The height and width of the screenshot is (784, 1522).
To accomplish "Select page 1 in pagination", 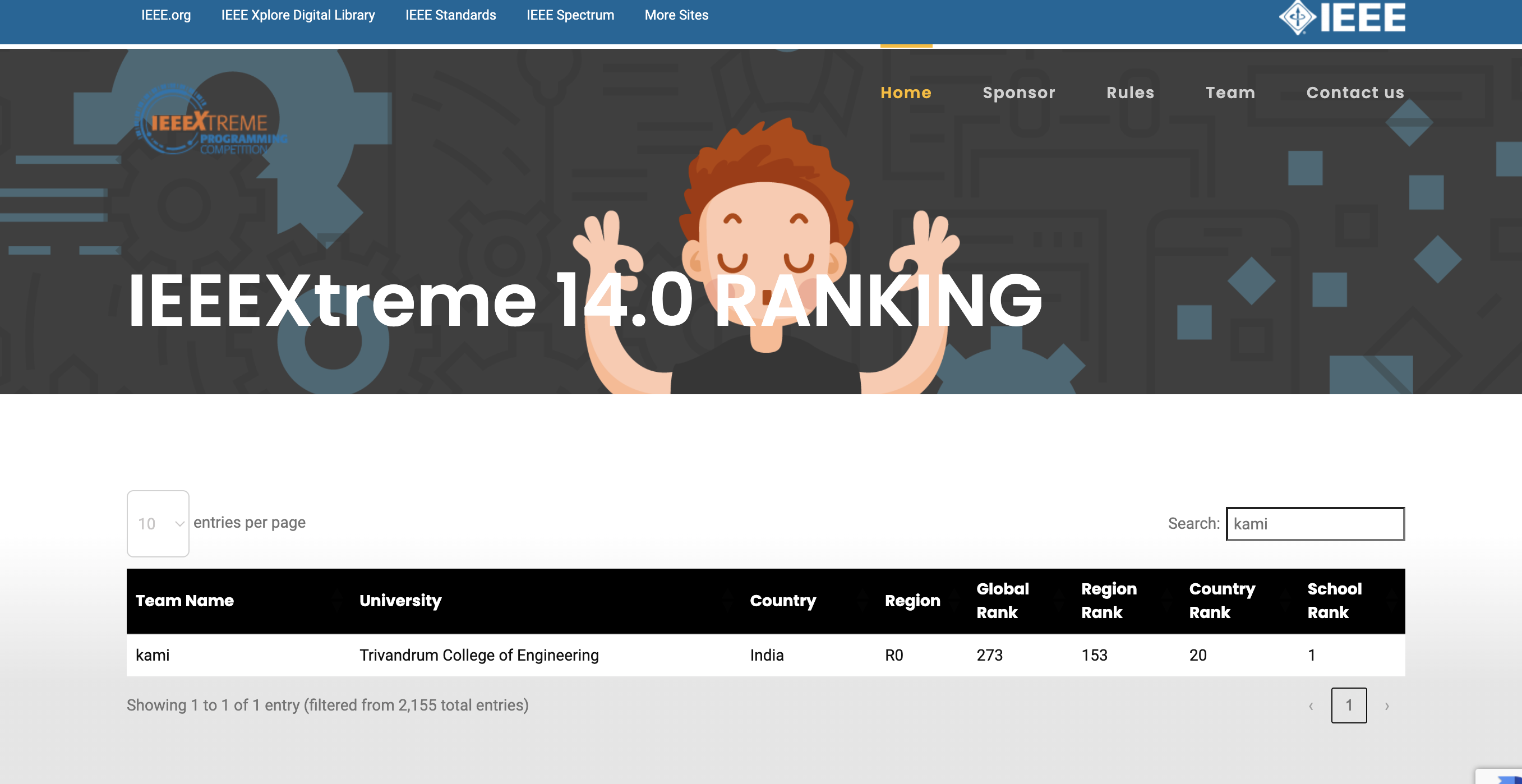I will [1349, 705].
